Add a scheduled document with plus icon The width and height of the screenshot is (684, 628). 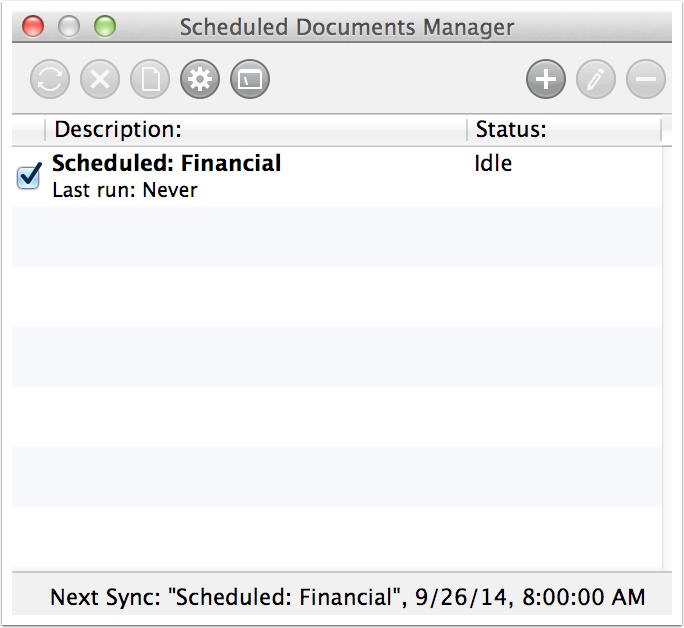[x=546, y=79]
